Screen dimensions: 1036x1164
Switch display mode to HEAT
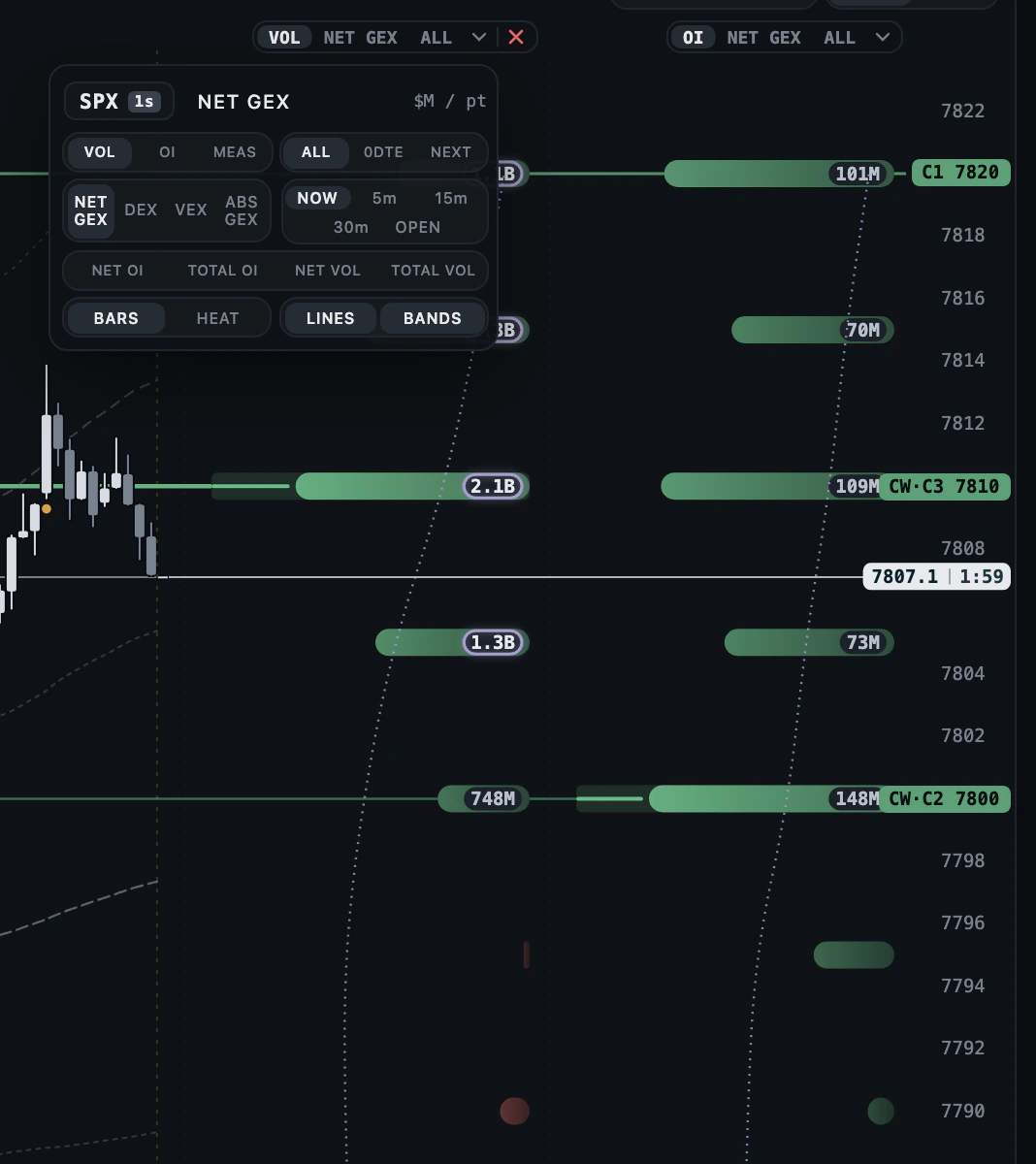pyautogui.click(x=217, y=318)
